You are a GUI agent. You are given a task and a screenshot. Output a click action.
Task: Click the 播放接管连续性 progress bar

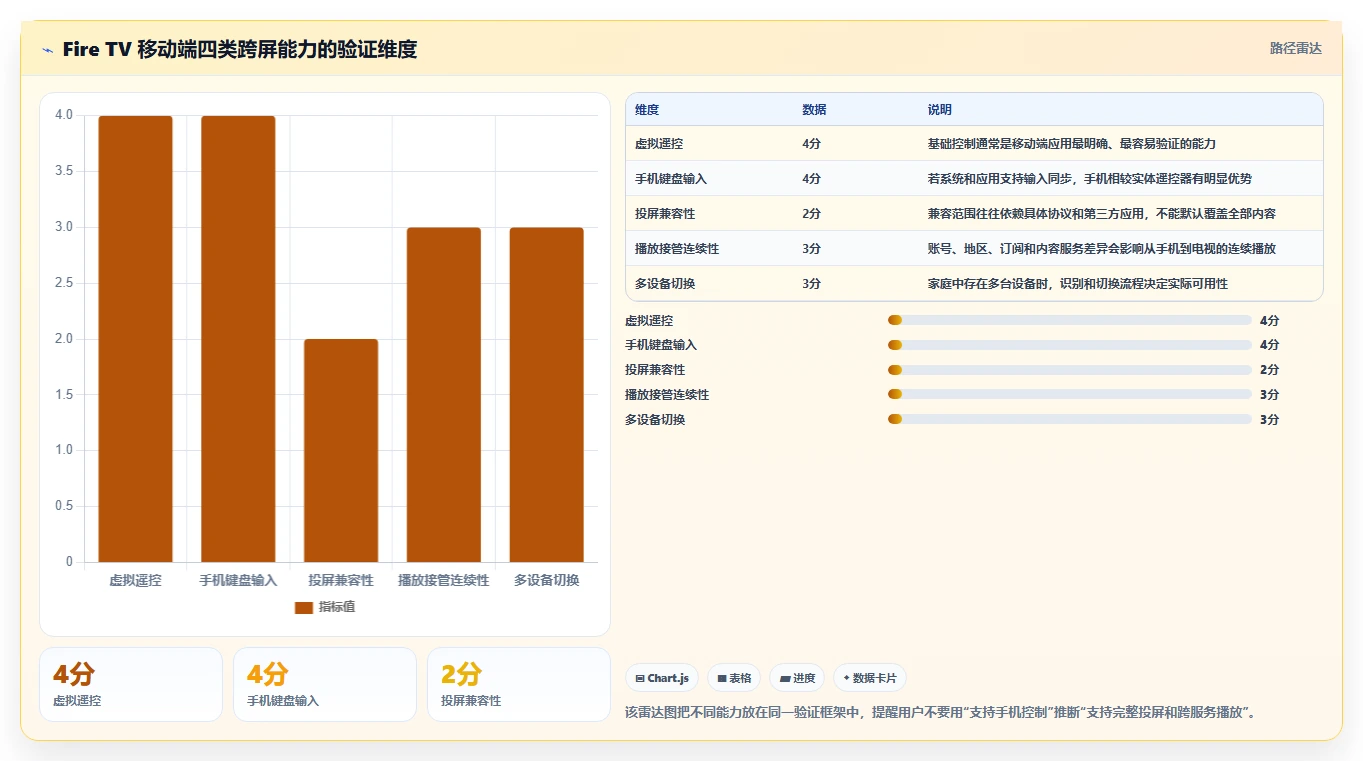point(1070,394)
